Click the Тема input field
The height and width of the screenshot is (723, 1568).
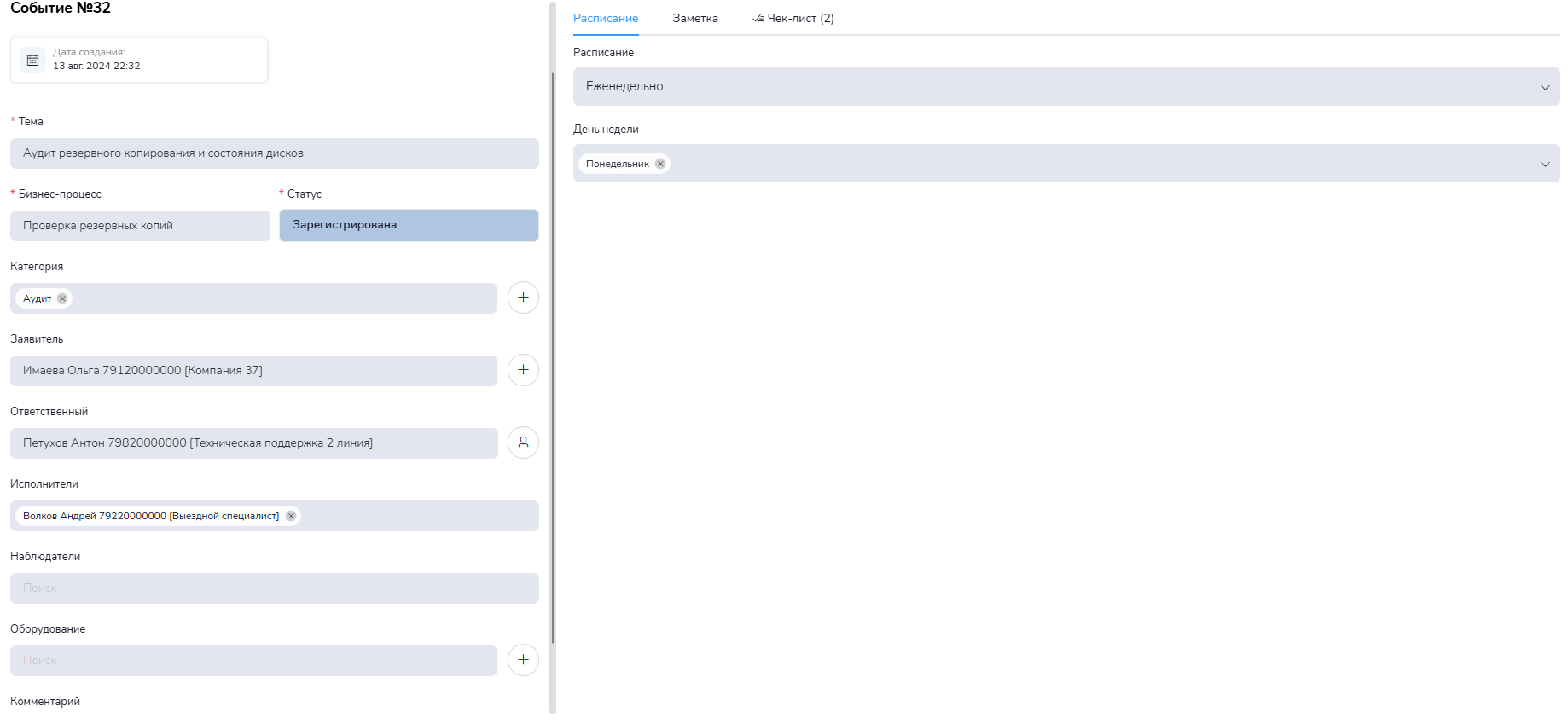click(274, 153)
